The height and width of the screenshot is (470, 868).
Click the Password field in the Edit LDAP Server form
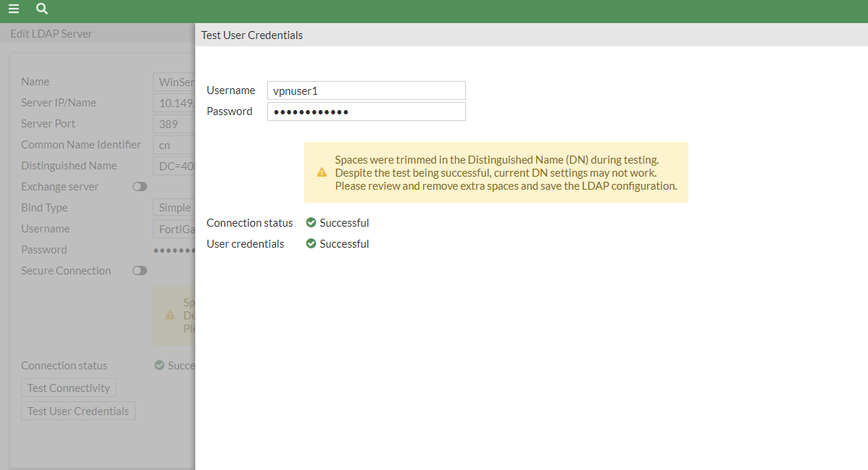174,250
